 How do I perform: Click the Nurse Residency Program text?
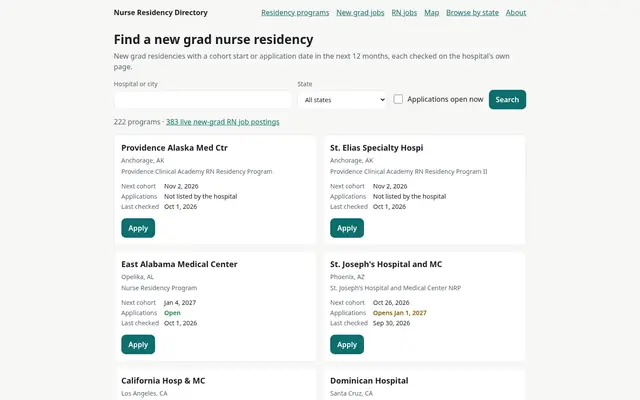(159, 288)
